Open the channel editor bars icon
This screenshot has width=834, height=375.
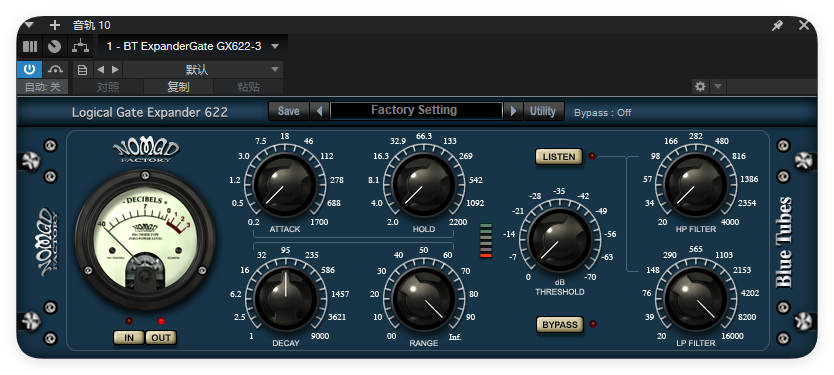30,47
